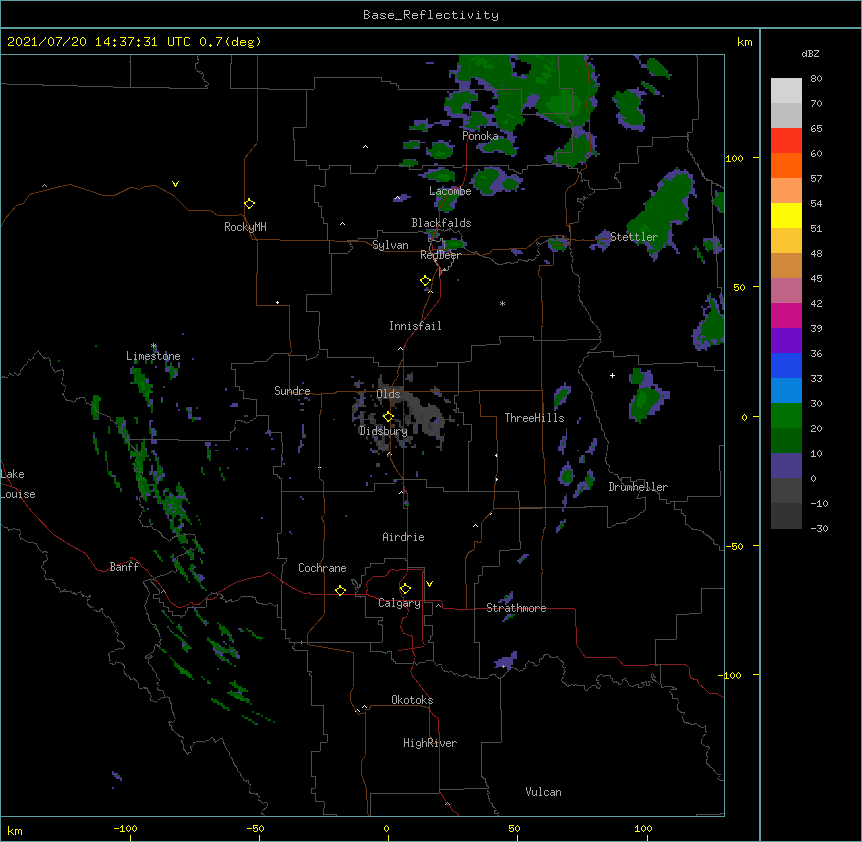Click the yellow diamond marker south of RedDeer
Viewport: 862px width, 842px height.
click(x=426, y=281)
